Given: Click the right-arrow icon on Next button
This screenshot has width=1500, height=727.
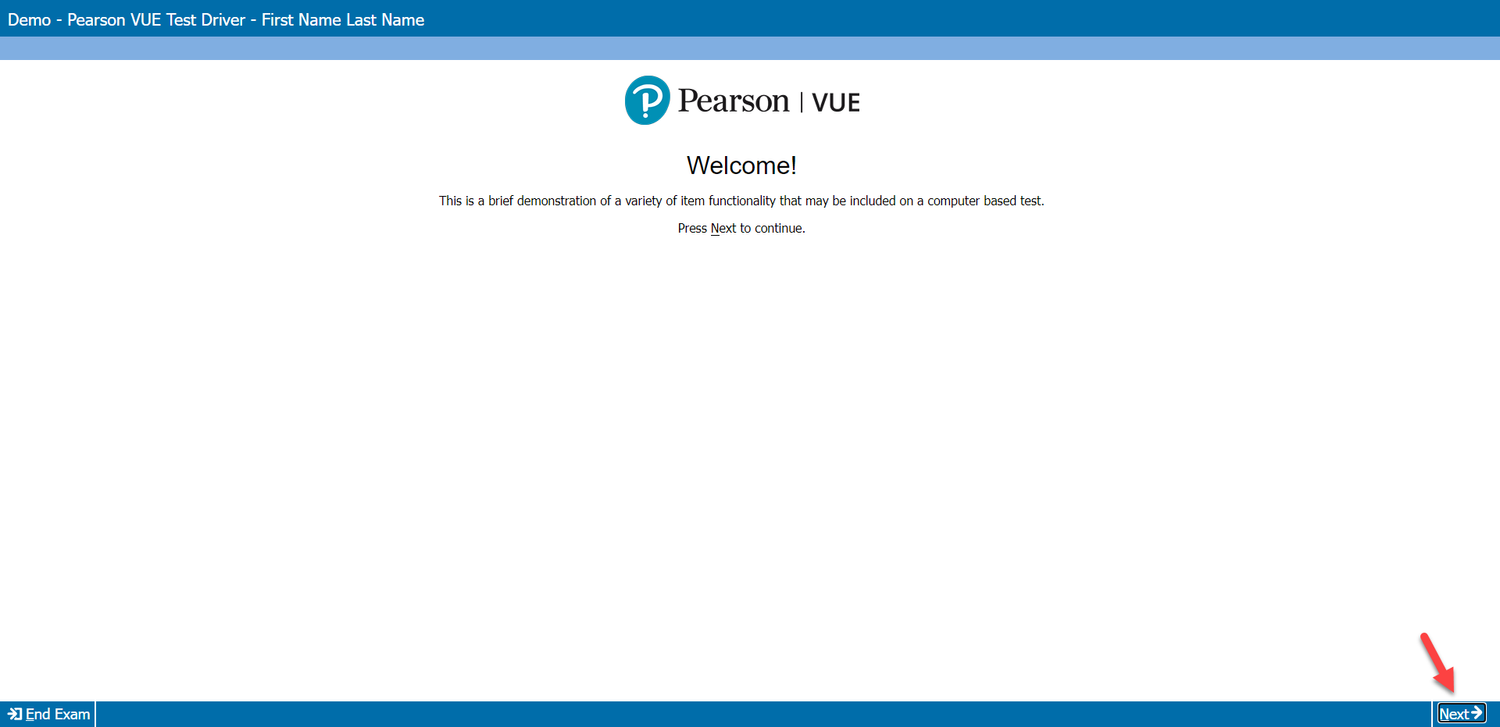Looking at the screenshot, I should (1475, 713).
